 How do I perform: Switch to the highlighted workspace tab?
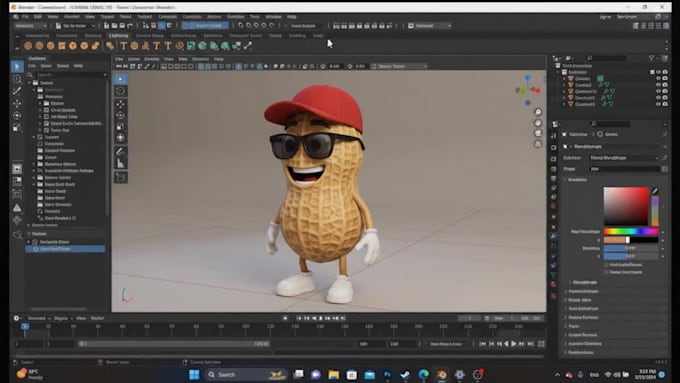[118, 36]
